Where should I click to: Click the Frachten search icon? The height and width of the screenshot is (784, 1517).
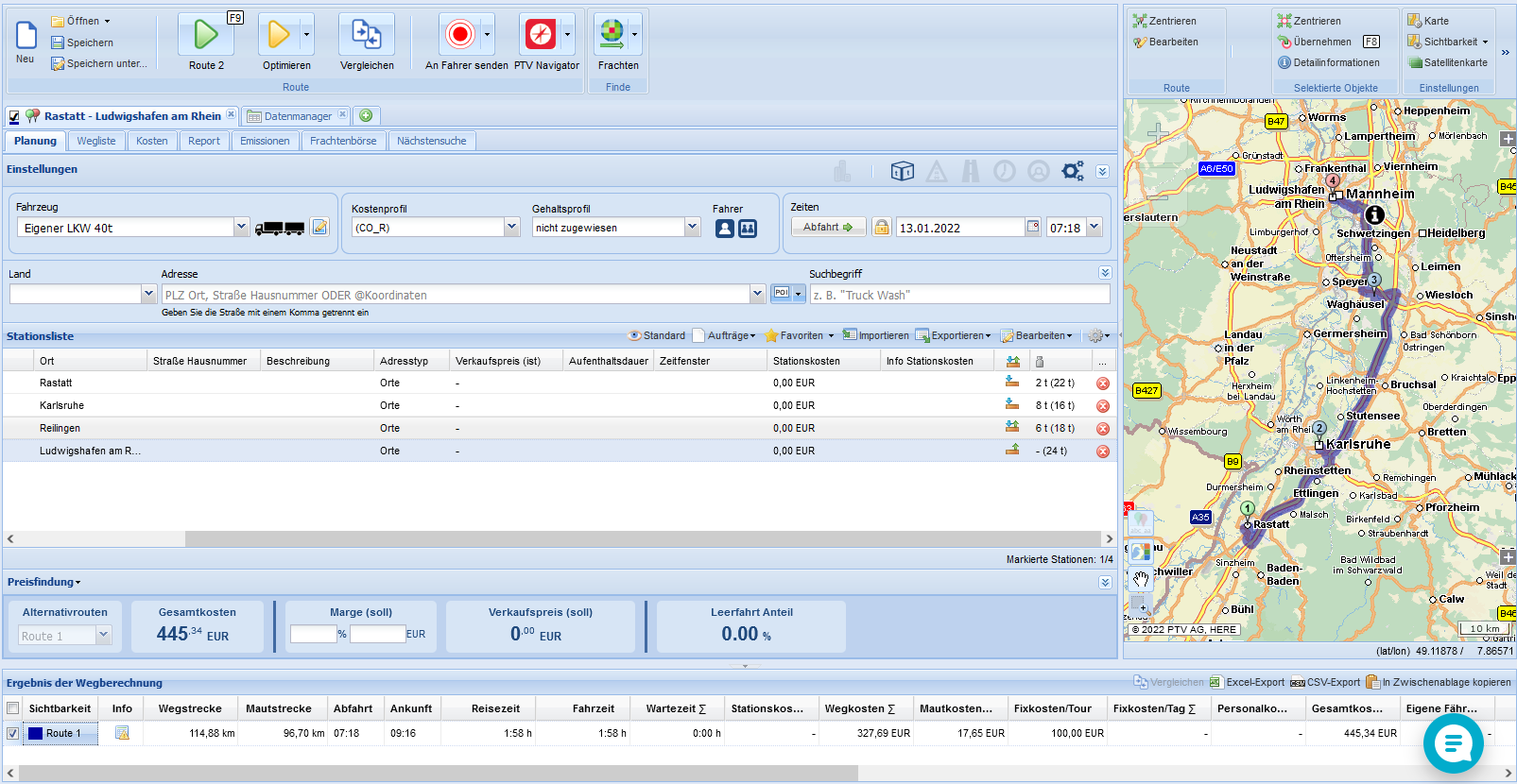(612, 35)
